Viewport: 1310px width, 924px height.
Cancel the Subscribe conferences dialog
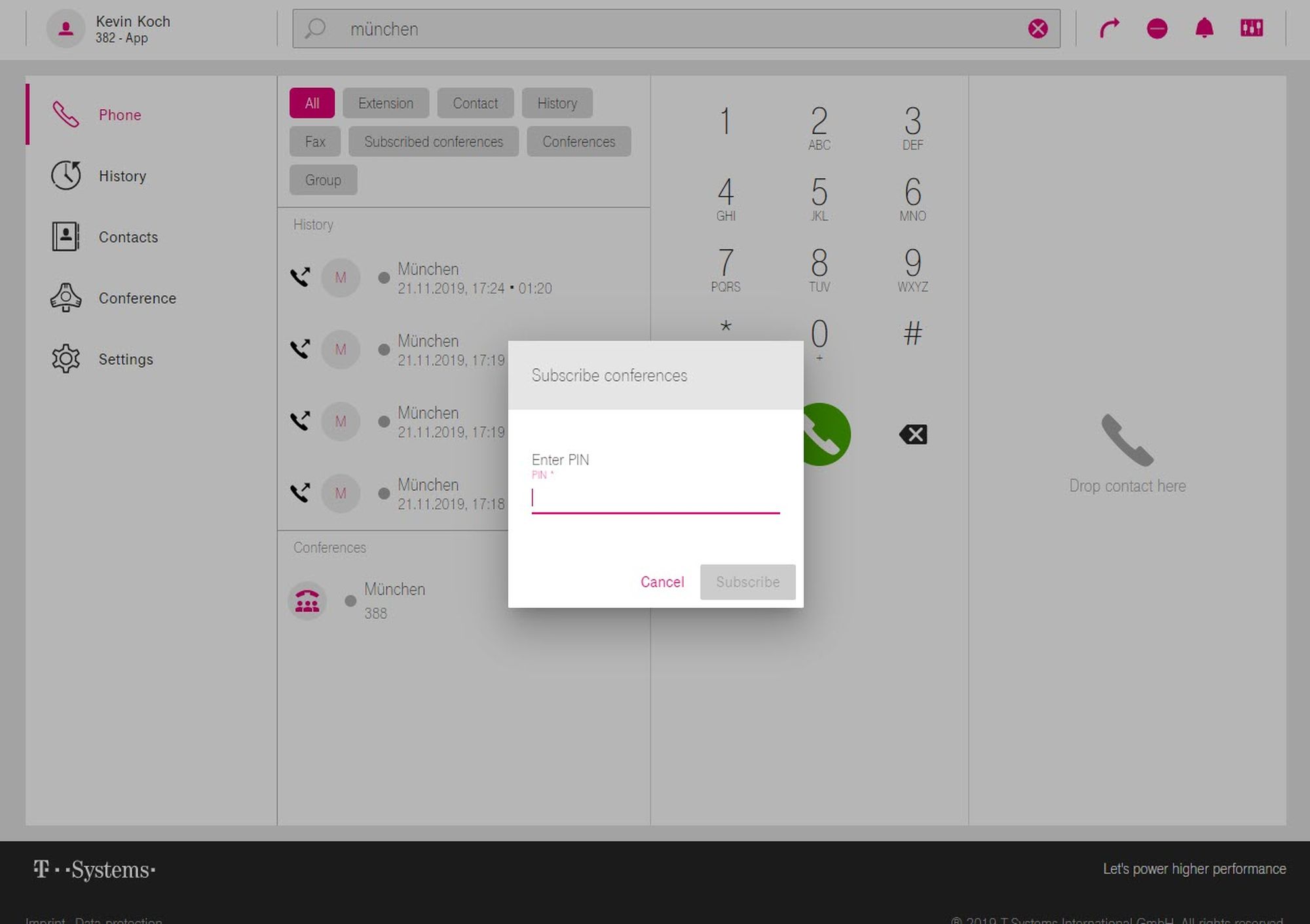[662, 582]
